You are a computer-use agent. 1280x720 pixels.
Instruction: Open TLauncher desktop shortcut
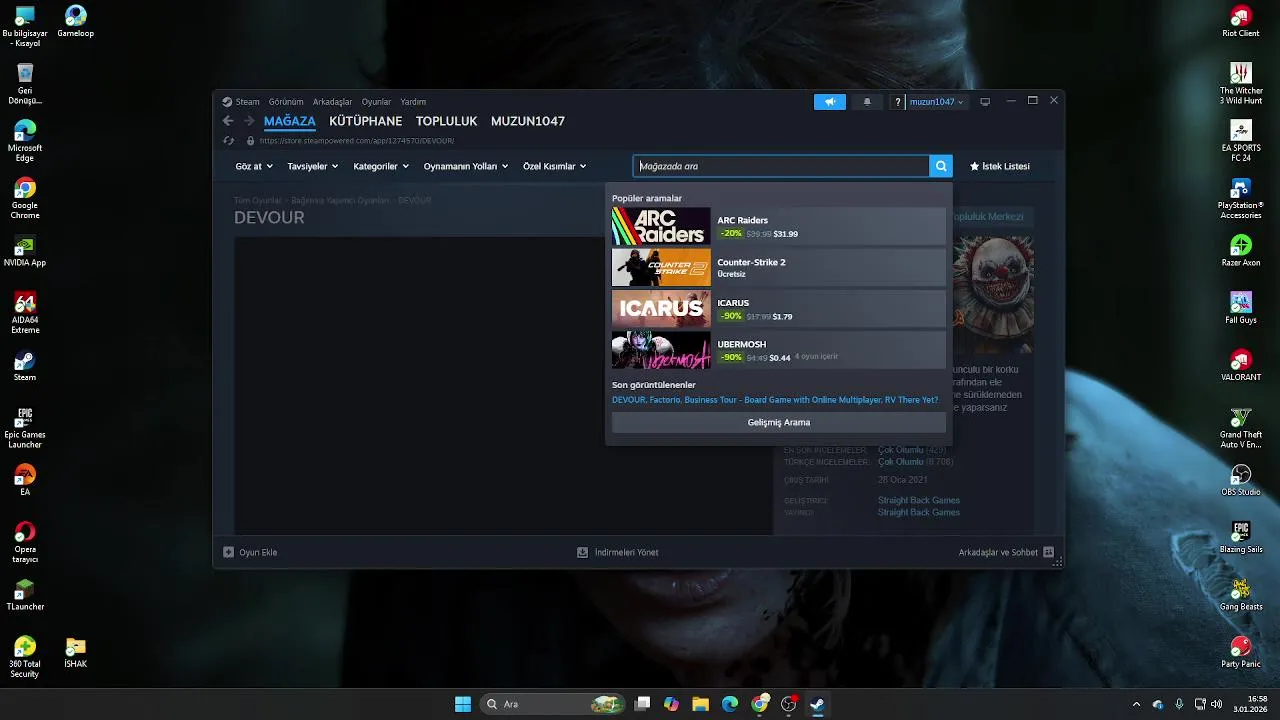[x=25, y=594]
